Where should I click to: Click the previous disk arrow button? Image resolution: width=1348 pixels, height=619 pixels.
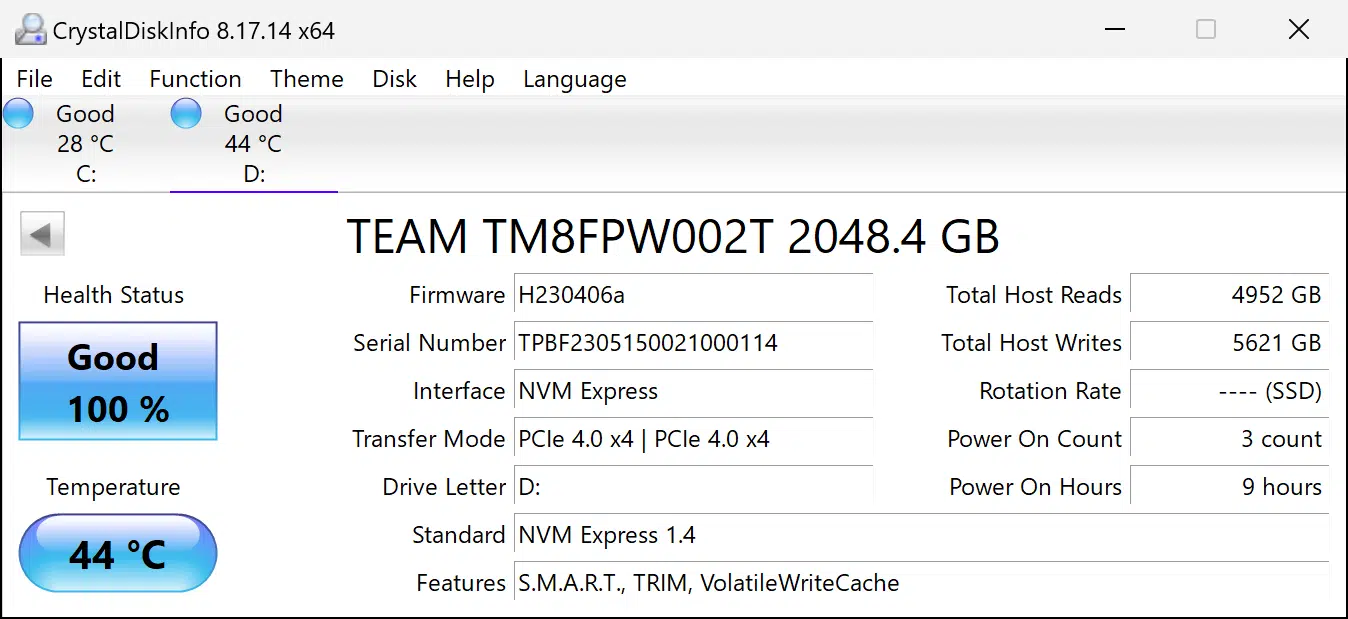coord(42,234)
